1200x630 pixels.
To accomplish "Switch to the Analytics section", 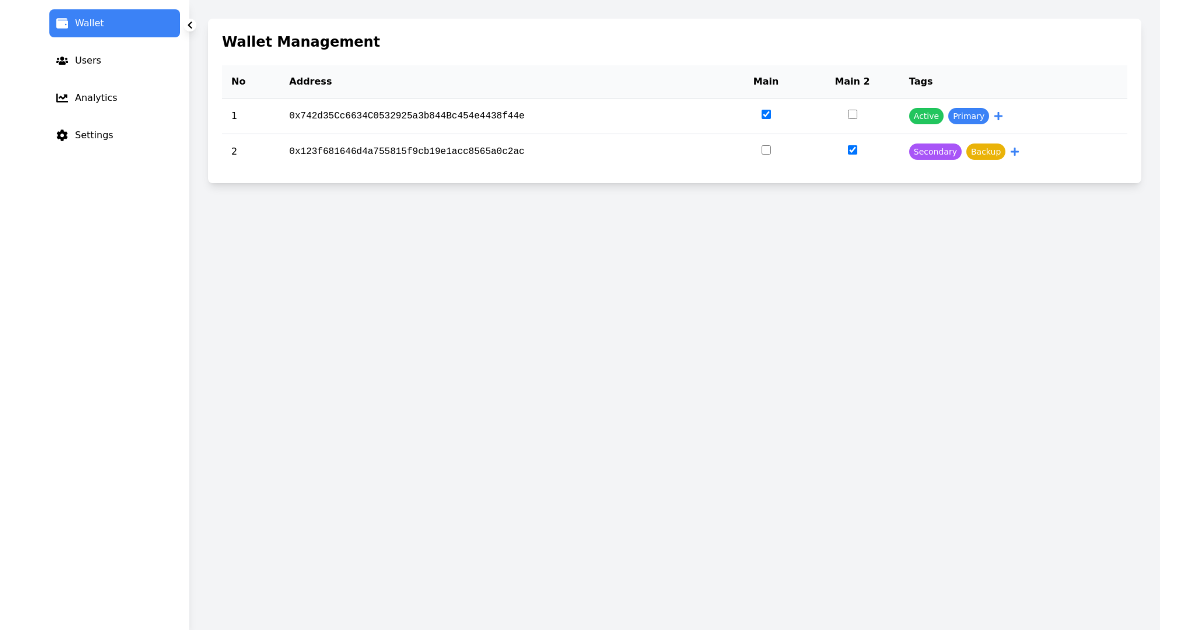I will 95,97.
